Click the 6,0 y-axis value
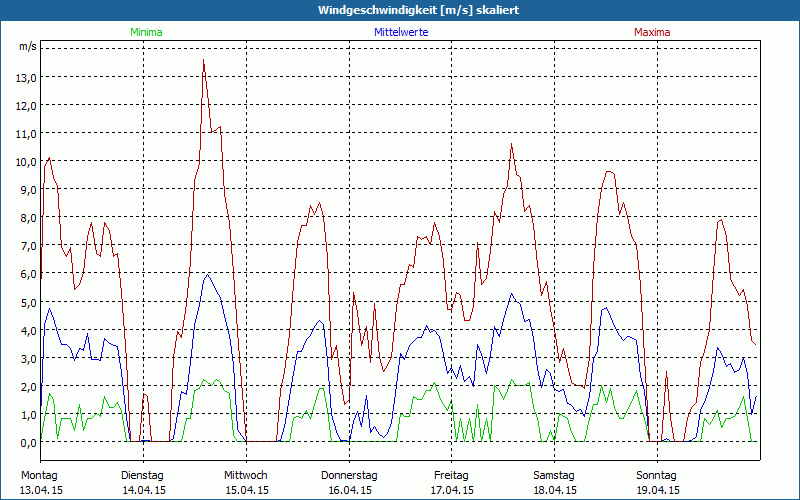Viewport: 800px width, 500px height. tap(30, 274)
